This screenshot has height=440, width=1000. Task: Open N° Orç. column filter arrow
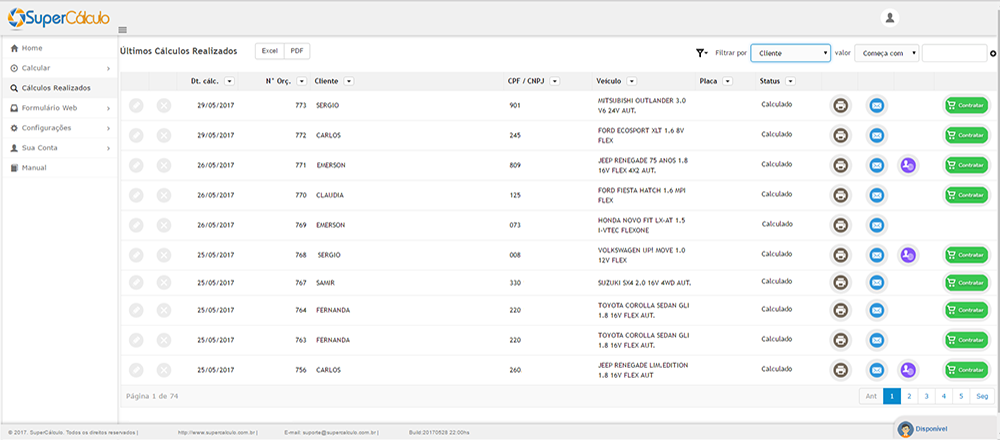302,81
